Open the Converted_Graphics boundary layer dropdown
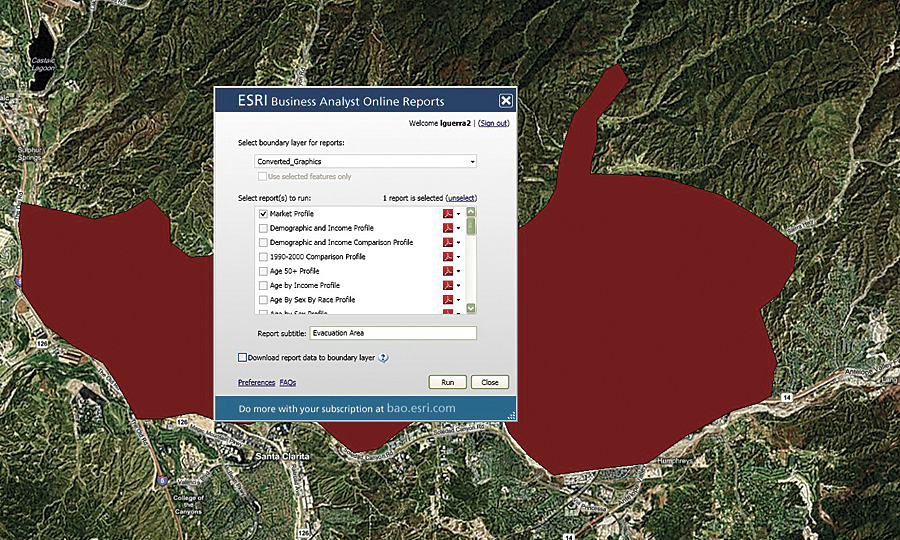This screenshot has height=540, width=900. [365, 161]
